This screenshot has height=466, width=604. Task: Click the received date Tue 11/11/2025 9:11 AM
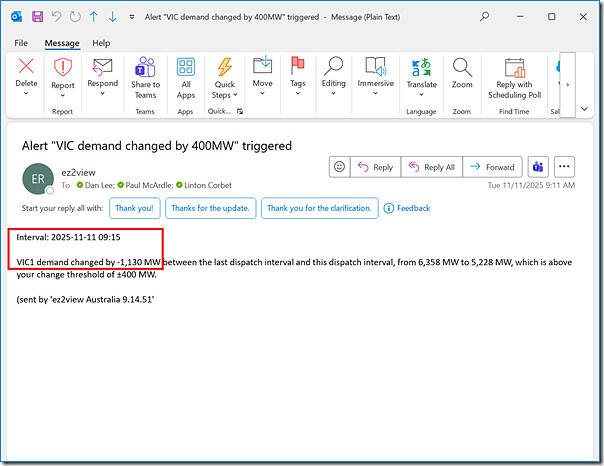point(531,185)
